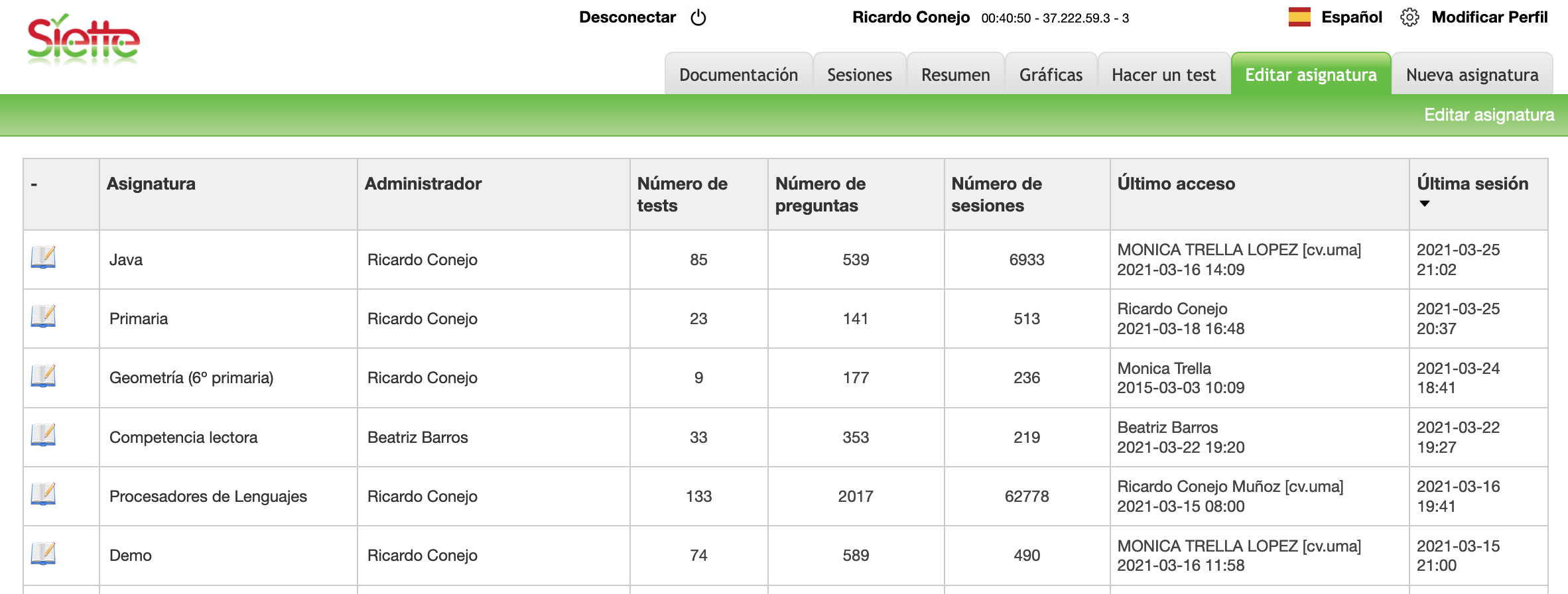Screen dimensions: 1568x594
Task: Go to the Nueva asignatura tab
Action: (1472, 75)
